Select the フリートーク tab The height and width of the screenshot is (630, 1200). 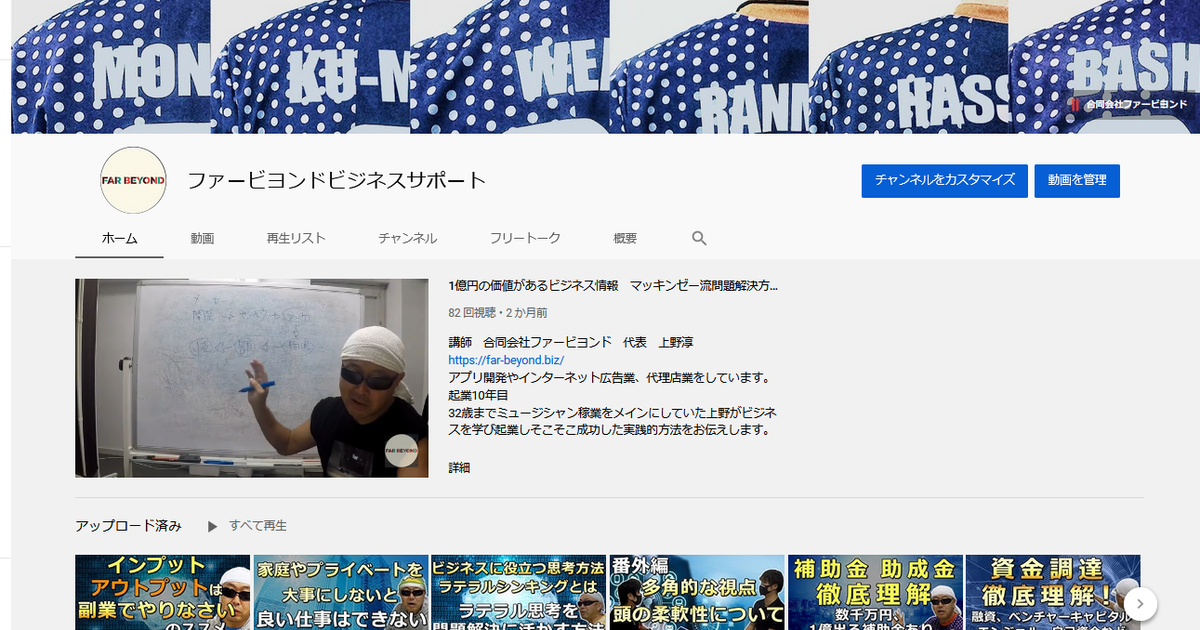(x=525, y=238)
